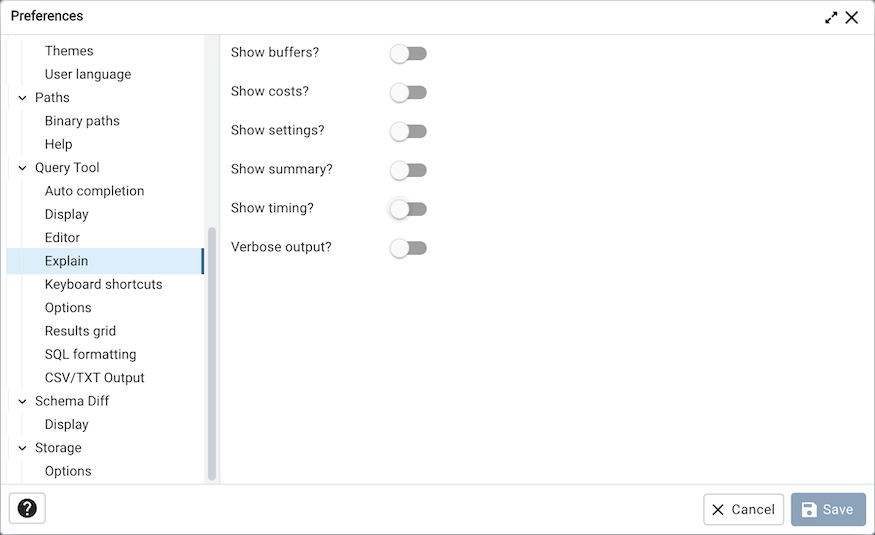875x535 pixels.
Task: Click the Save button
Action: pos(828,509)
